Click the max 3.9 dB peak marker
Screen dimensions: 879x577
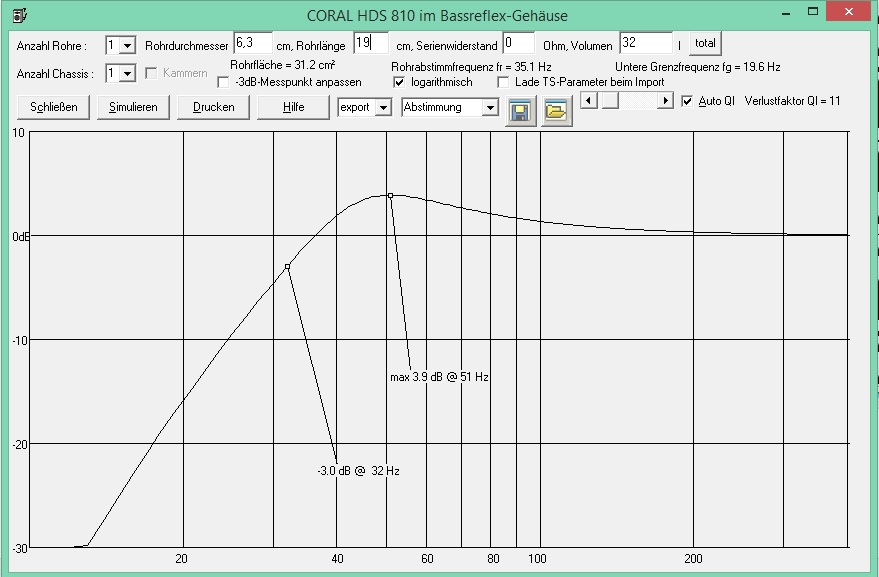[391, 196]
